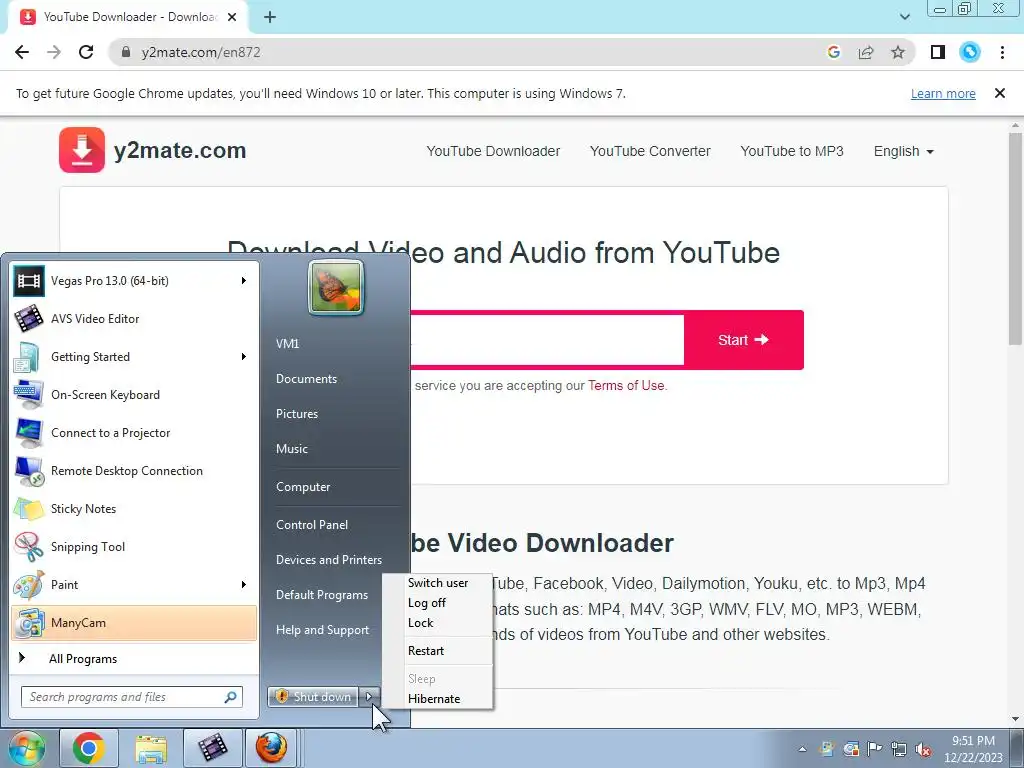The image size is (1024, 768).
Task: Open Chrome three-dot menu
Action: (1002, 52)
